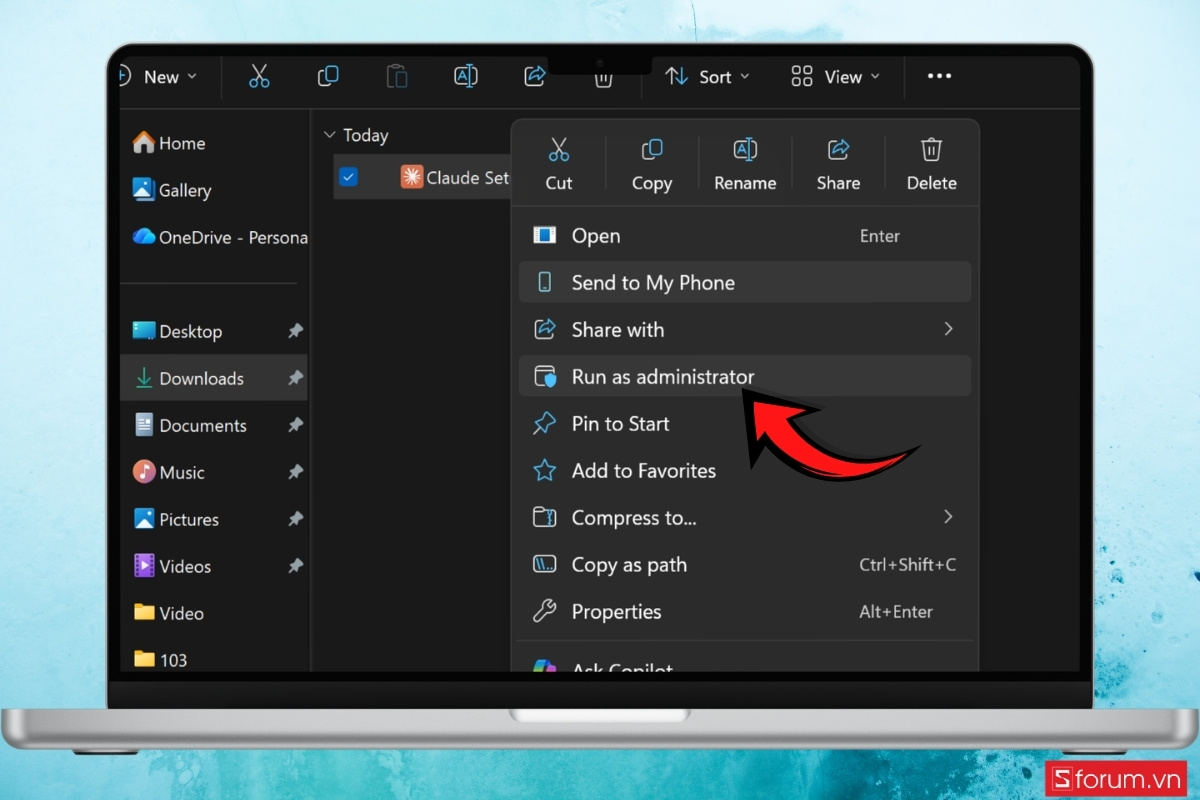This screenshot has width=1200, height=800.
Task: Click the pin icon beside Desktop
Action: click(x=295, y=332)
